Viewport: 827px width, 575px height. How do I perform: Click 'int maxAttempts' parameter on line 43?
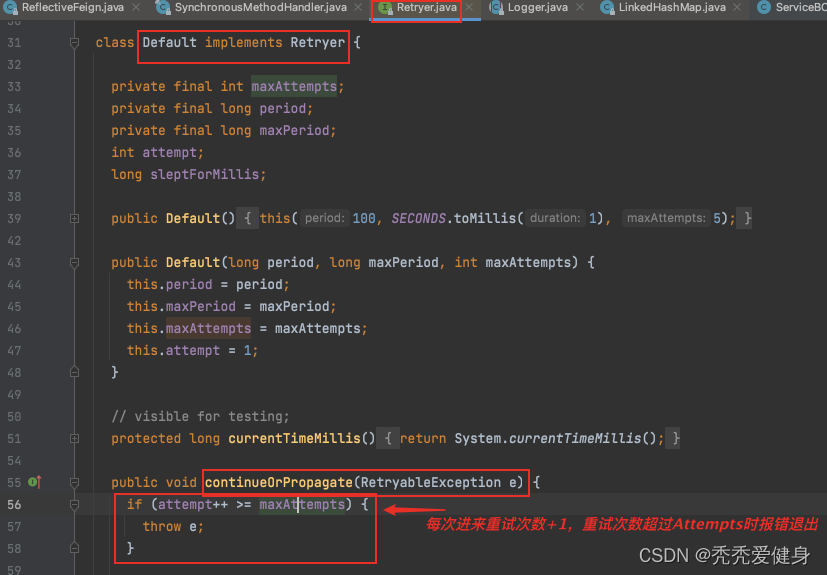[513, 263]
